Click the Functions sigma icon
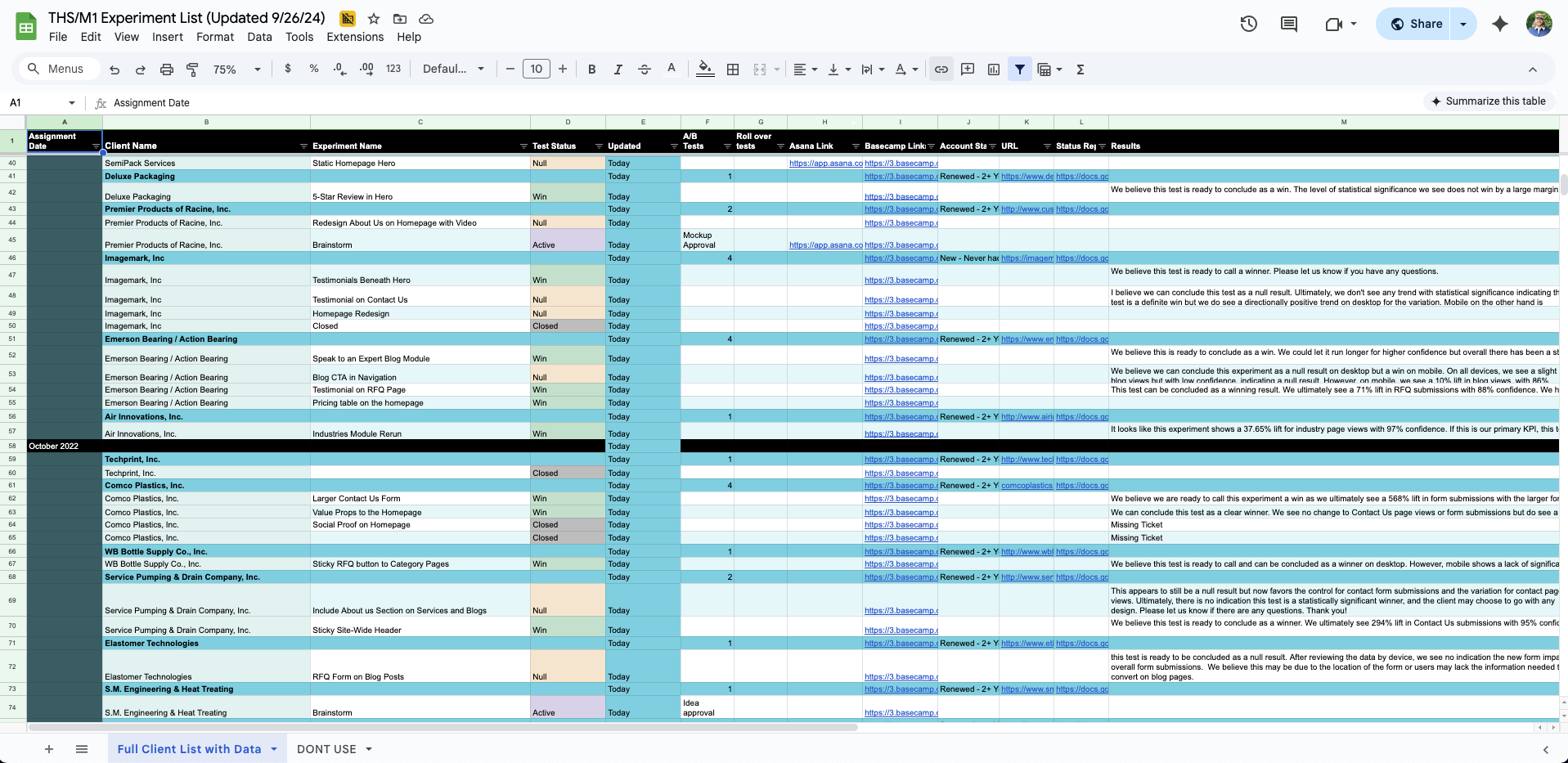This screenshot has height=763, width=1568. [1081, 70]
